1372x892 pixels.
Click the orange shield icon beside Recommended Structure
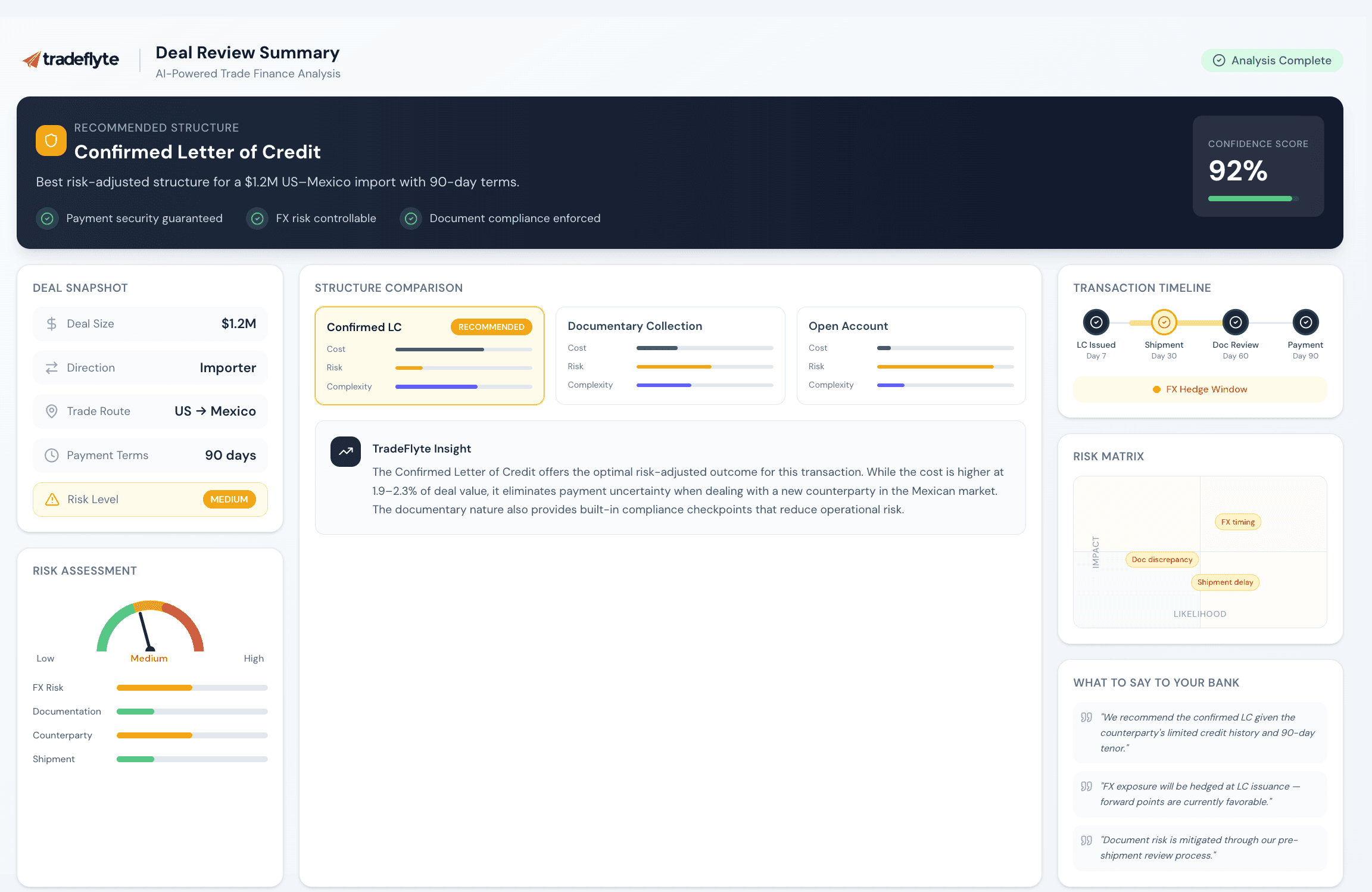coord(51,141)
